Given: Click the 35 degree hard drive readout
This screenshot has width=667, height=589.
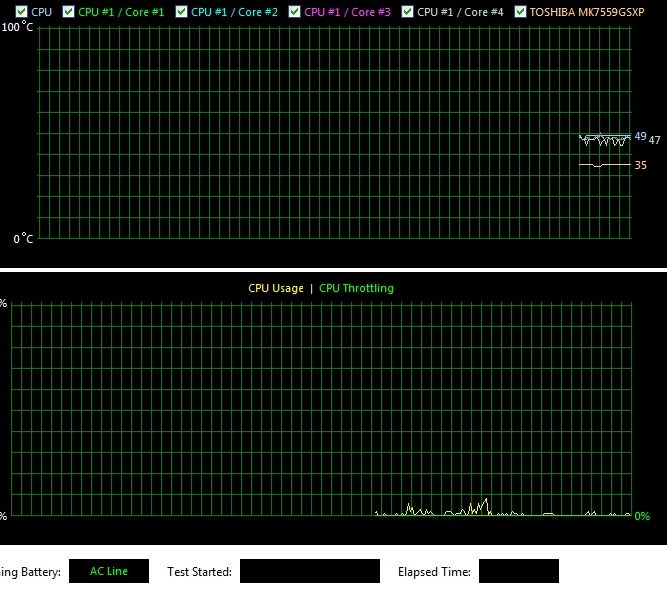Looking at the screenshot, I should [640, 165].
